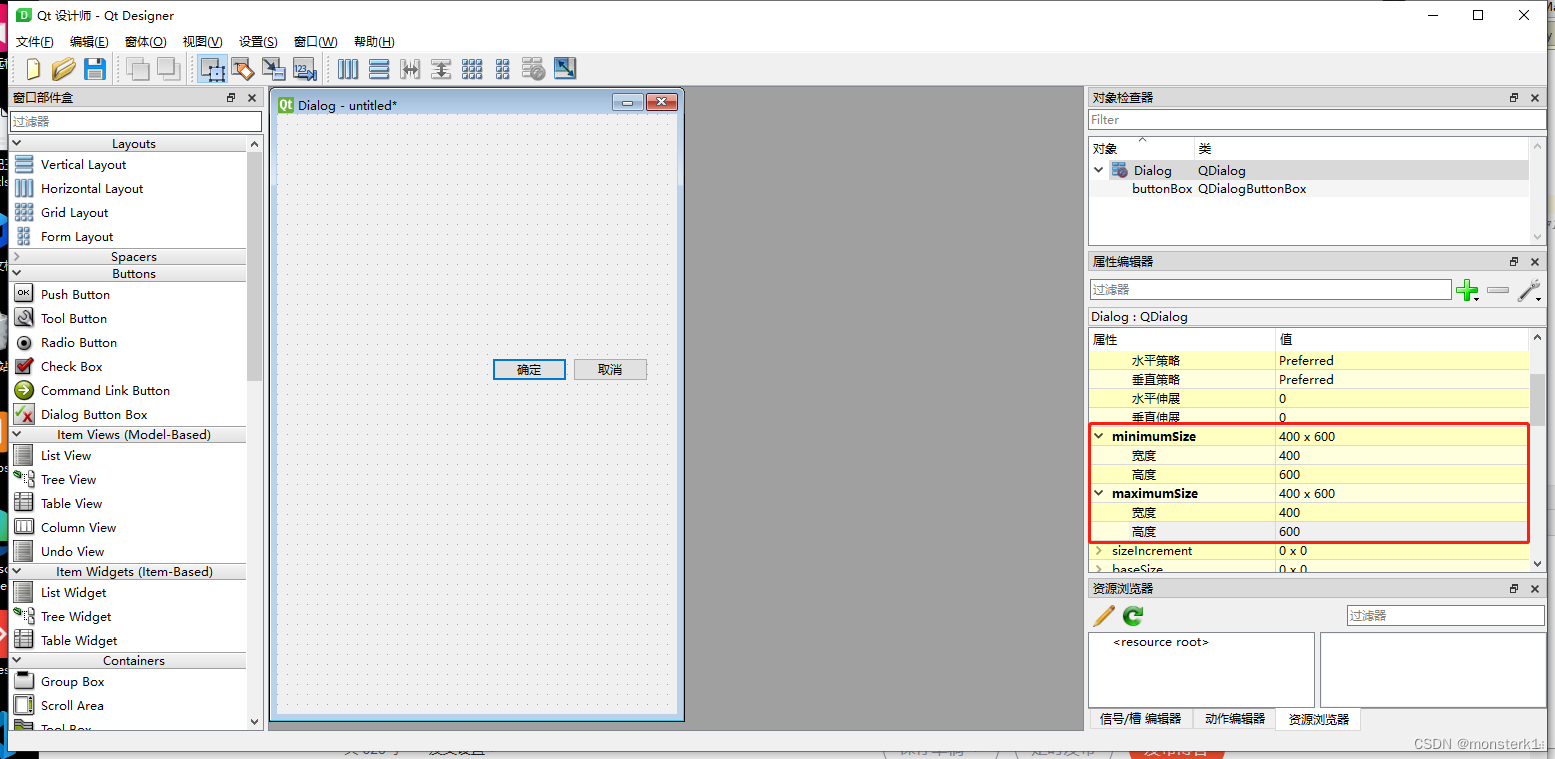Collapse the minimumSize property group
The height and width of the screenshot is (759, 1555).
coord(1099,436)
